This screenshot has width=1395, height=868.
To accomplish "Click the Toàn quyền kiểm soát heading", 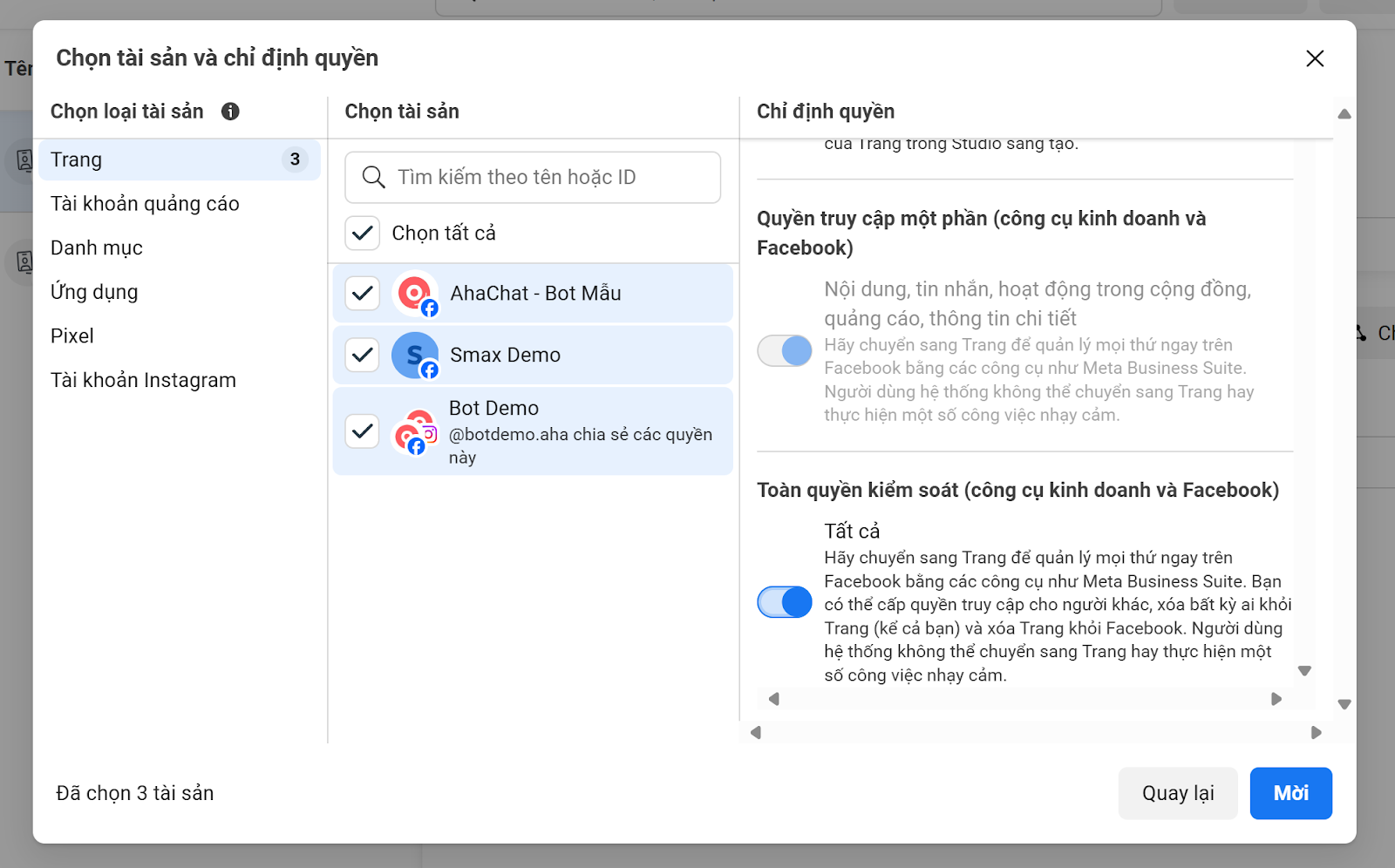I will click(x=1017, y=491).
